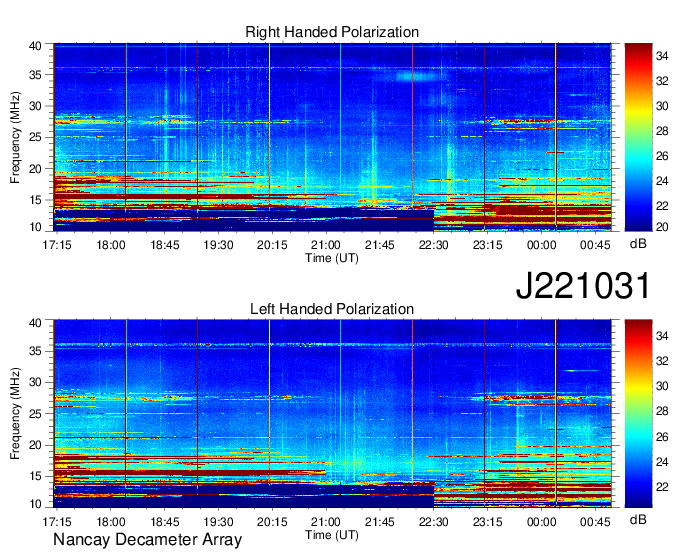Click the dB unit label of Left Handed color bar

click(638, 520)
